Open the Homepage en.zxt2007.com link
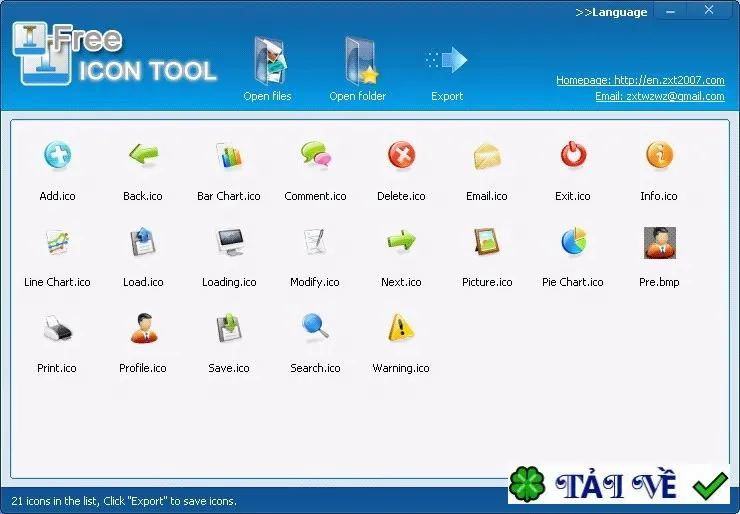740x514 pixels. (640, 80)
